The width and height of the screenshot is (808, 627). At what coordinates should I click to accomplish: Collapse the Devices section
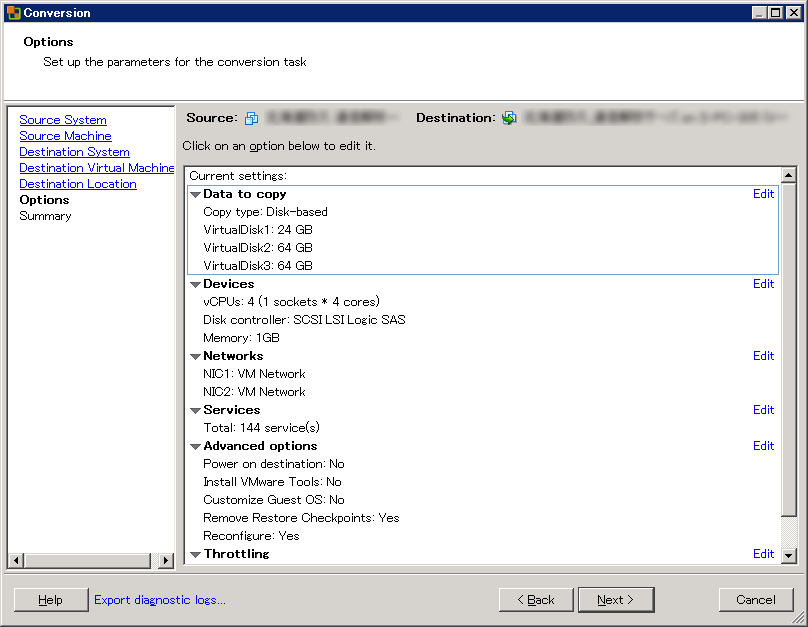[196, 285]
